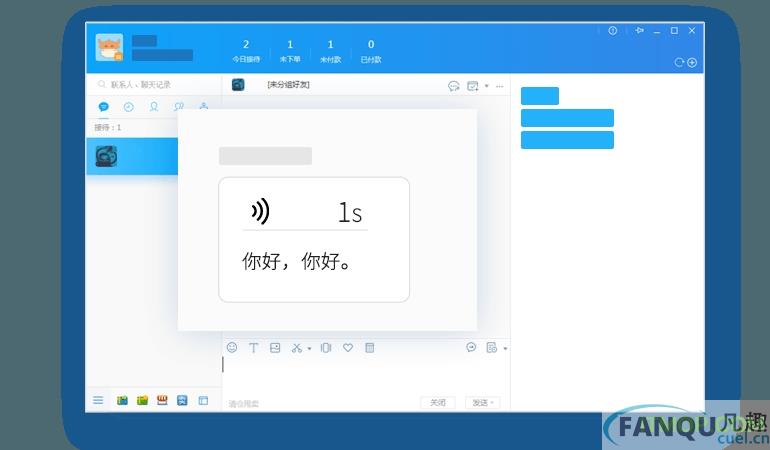Viewport: 770px width, 450px height.
Task: Click the send image icon
Action: tap(275, 348)
